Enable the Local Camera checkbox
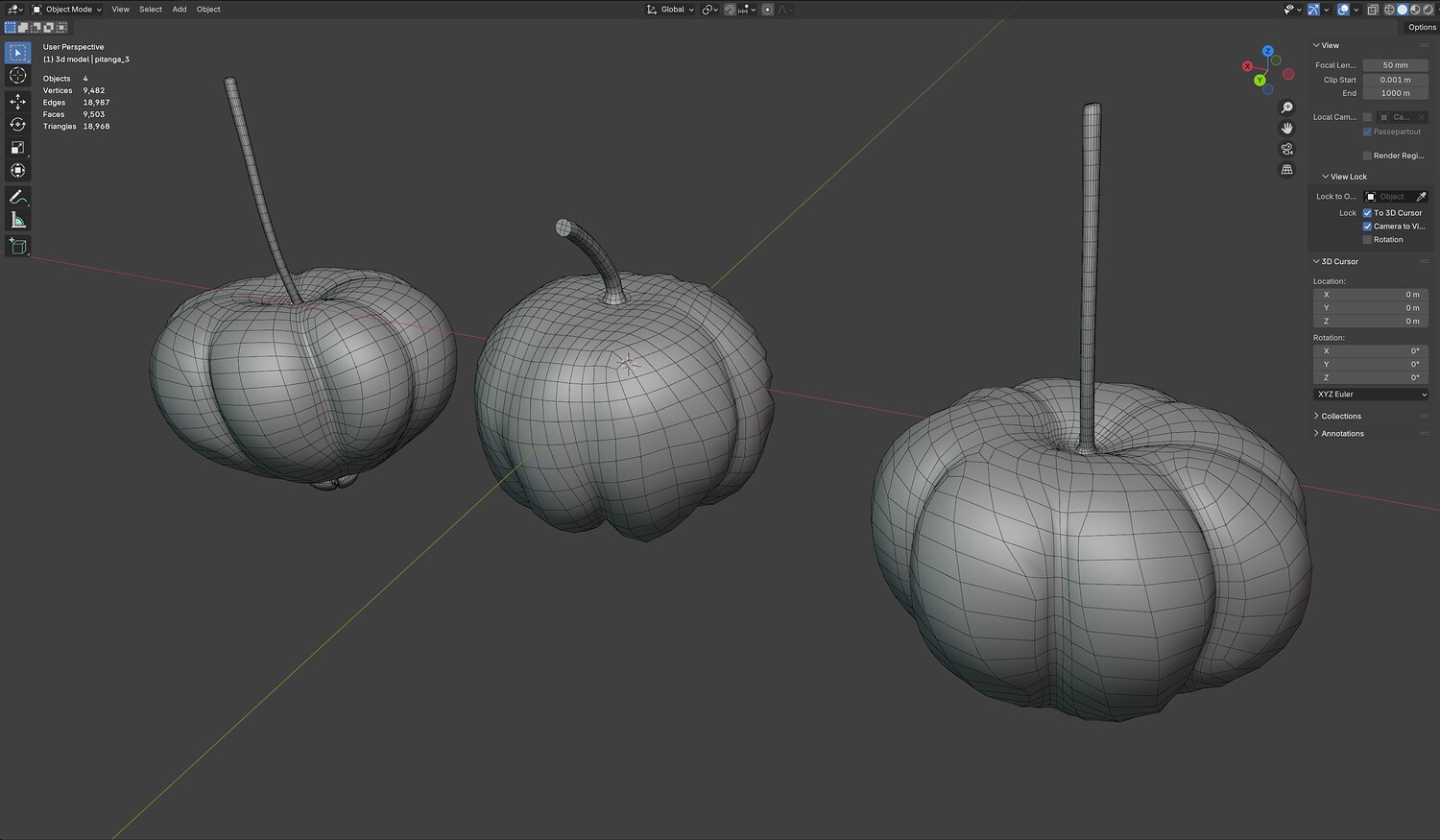Image resolution: width=1440 pixels, height=840 pixels. [x=1367, y=117]
